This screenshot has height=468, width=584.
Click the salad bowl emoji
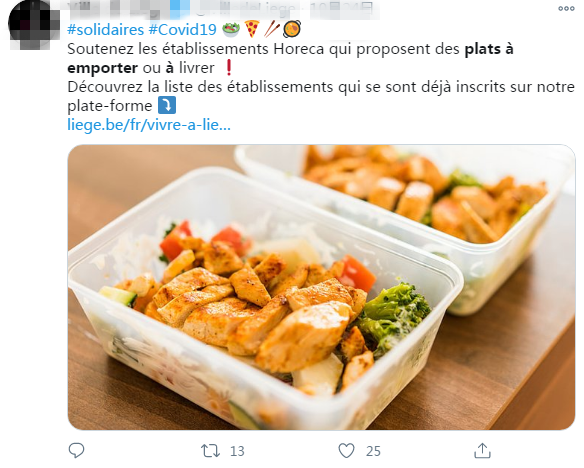pyautogui.click(x=231, y=29)
